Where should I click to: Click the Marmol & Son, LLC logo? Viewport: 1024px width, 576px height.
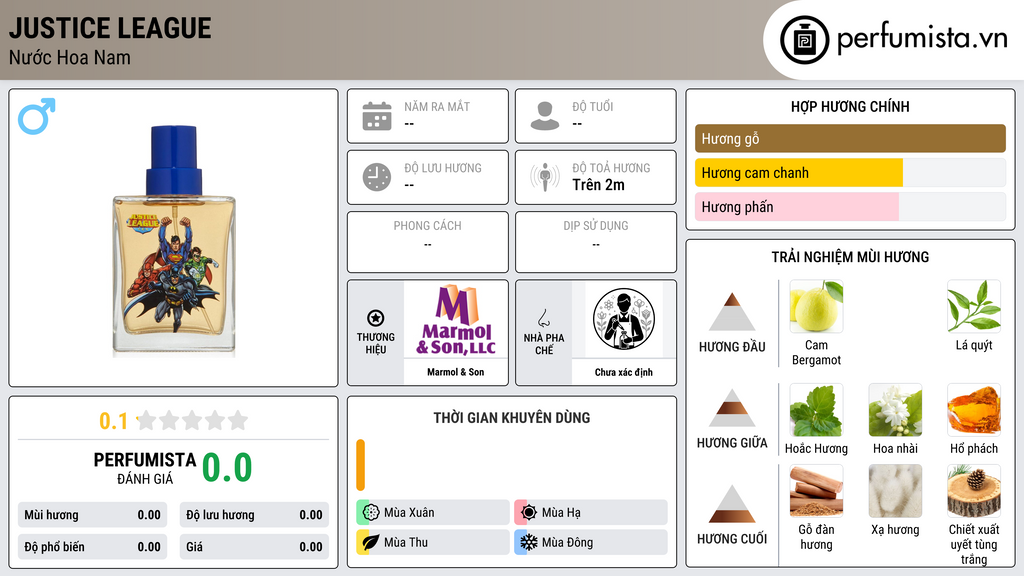[x=456, y=319]
